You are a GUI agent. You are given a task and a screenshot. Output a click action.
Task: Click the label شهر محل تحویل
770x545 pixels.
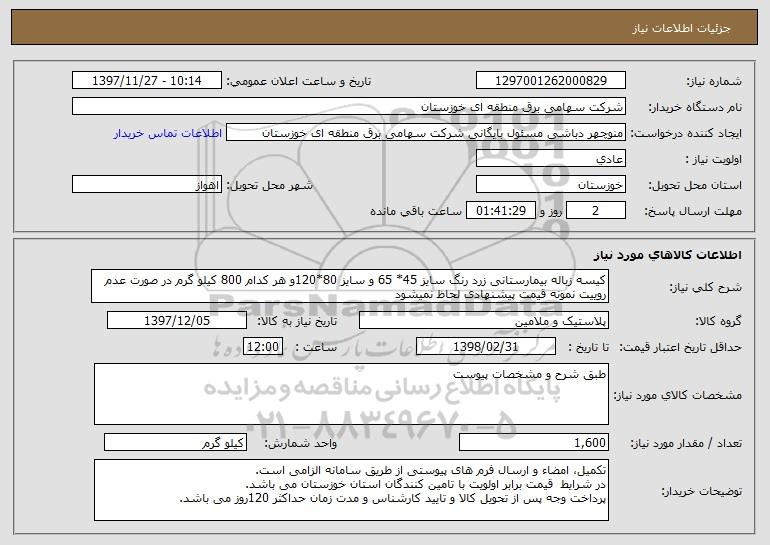coord(270,185)
